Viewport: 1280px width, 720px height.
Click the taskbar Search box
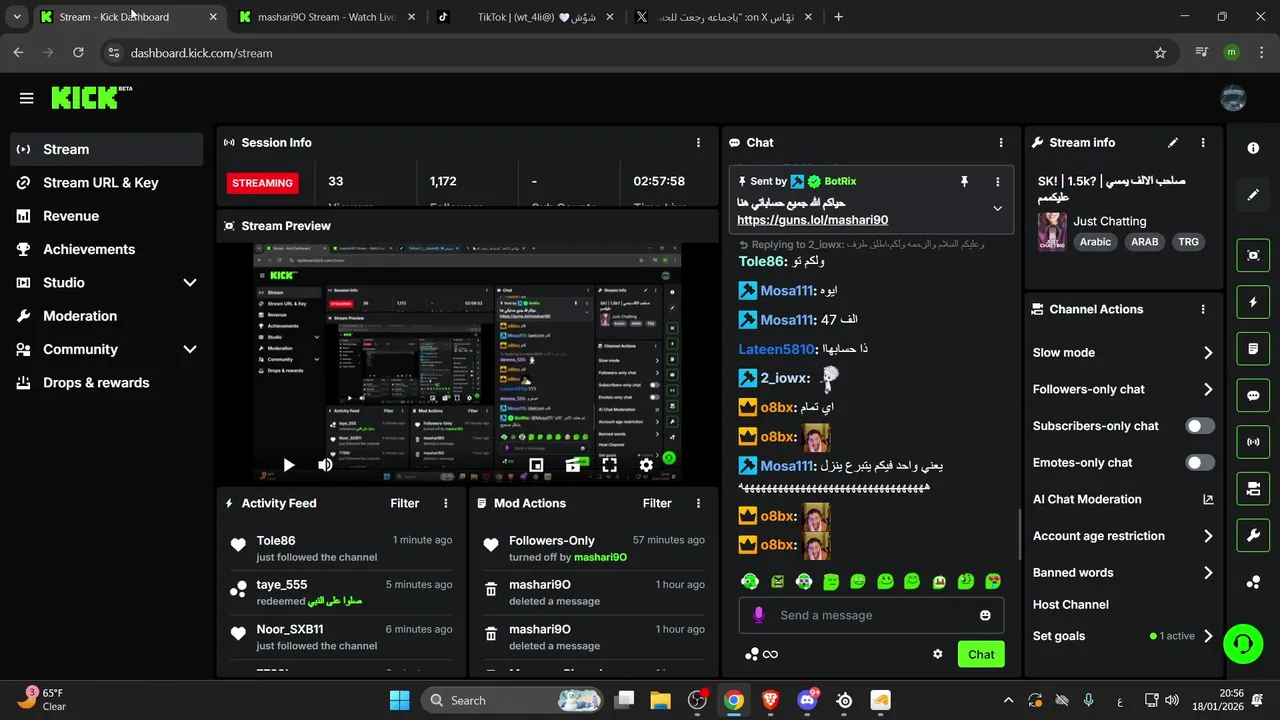[514, 700]
